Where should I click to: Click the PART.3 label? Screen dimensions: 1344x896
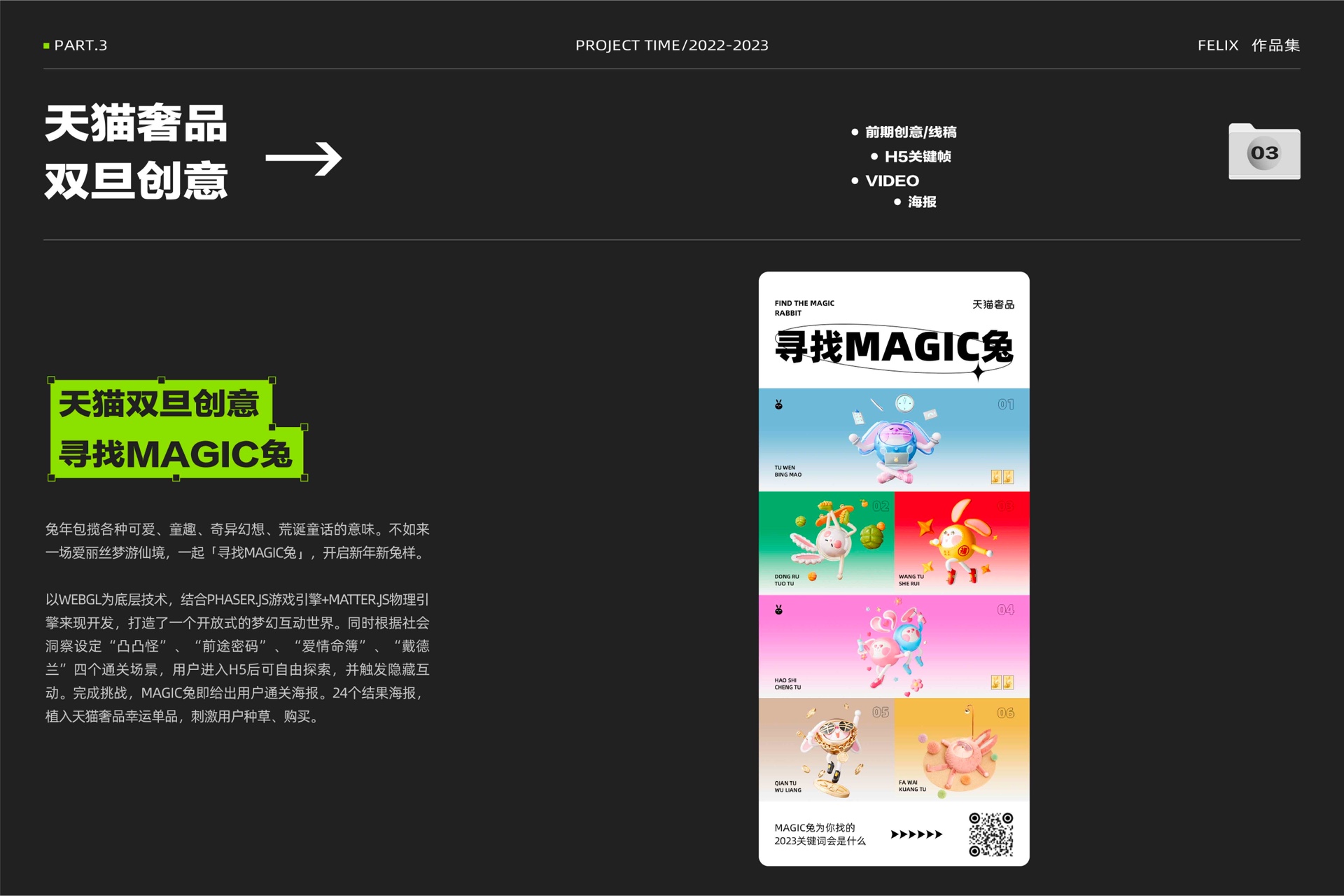click(80, 45)
